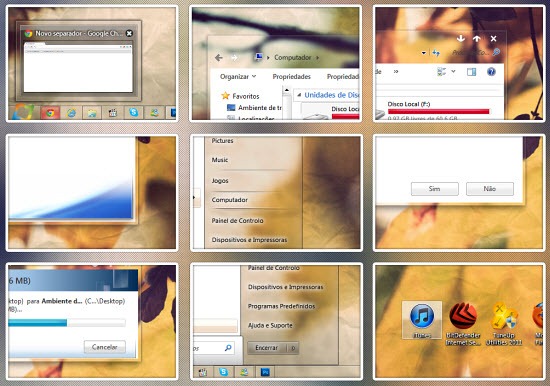Select the Disco Local (F:) drive label
The image size is (550, 386).
(x=409, y=104)
